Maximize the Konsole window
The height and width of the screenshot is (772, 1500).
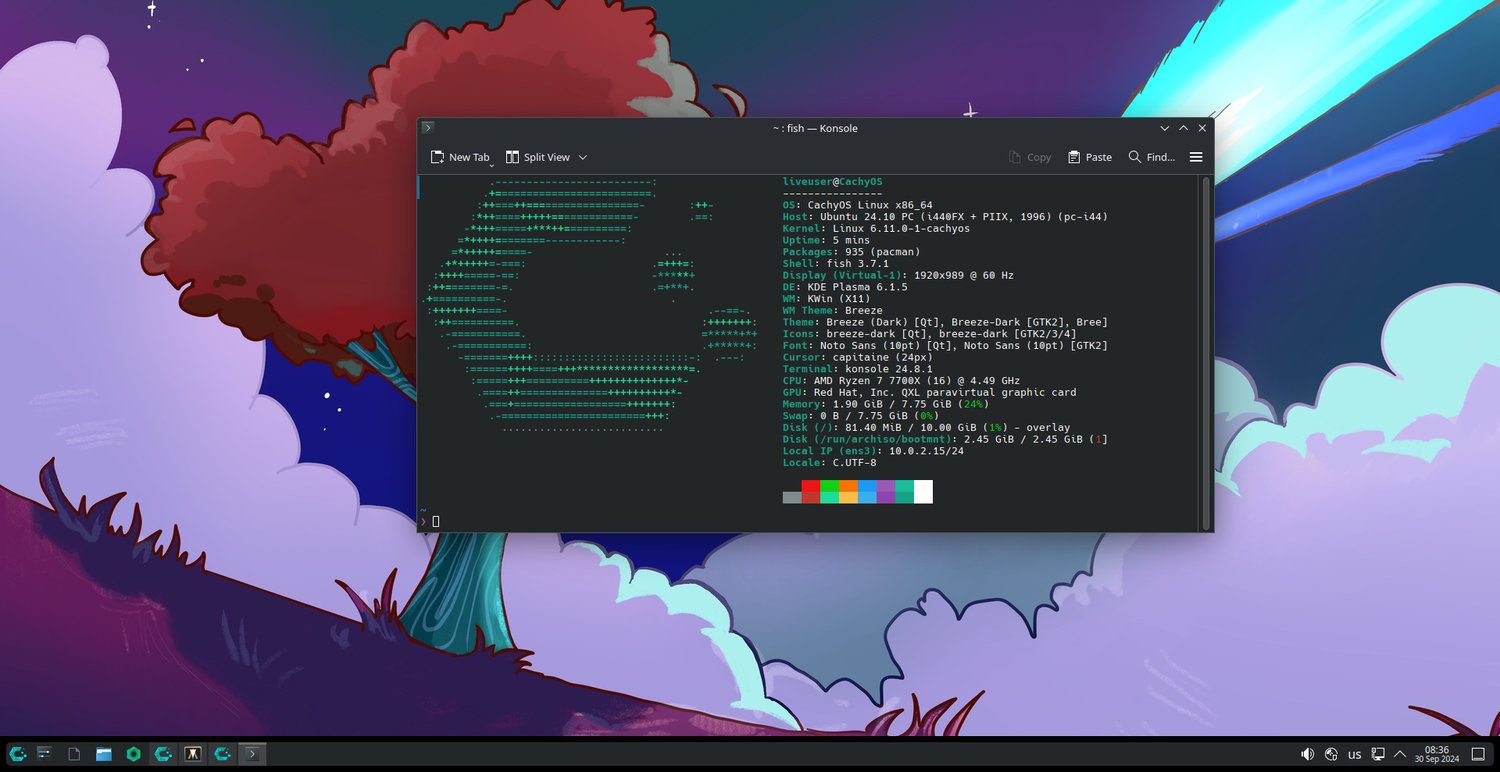[x=1184, y=128]
